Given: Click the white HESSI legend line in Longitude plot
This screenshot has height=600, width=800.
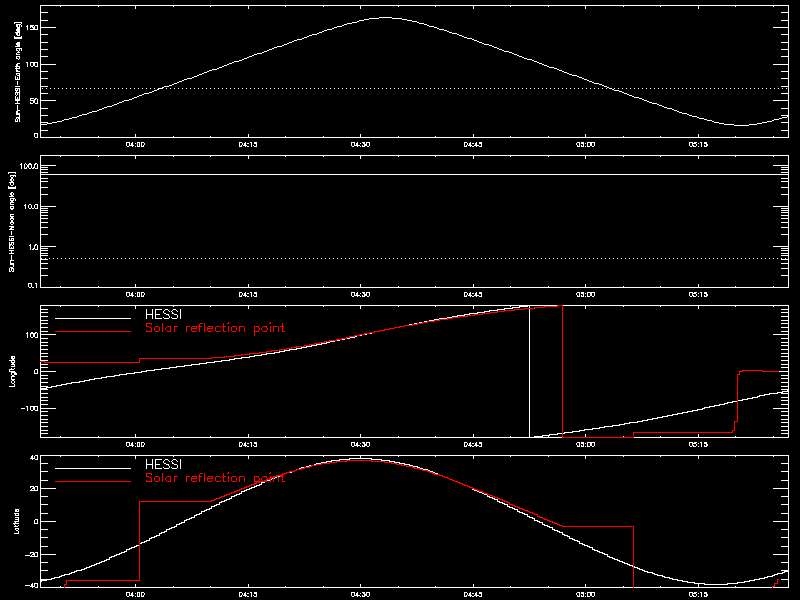Looking at the screenshot, I should (x=93, y=318).
